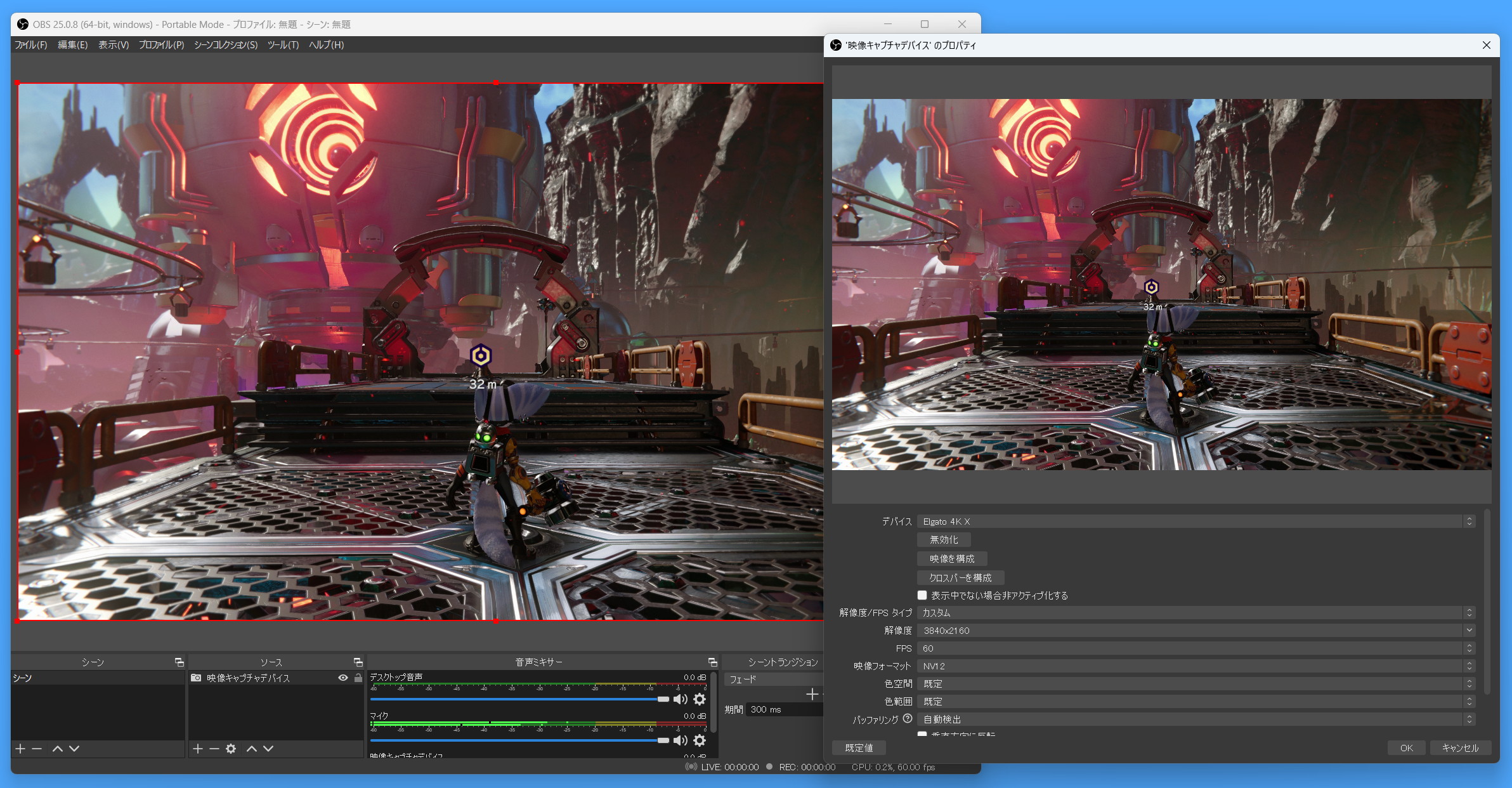Open 解像度 dropdown showing 3840x2160
This screenshot has width=1512, height=788.
tap(1196, 631)
